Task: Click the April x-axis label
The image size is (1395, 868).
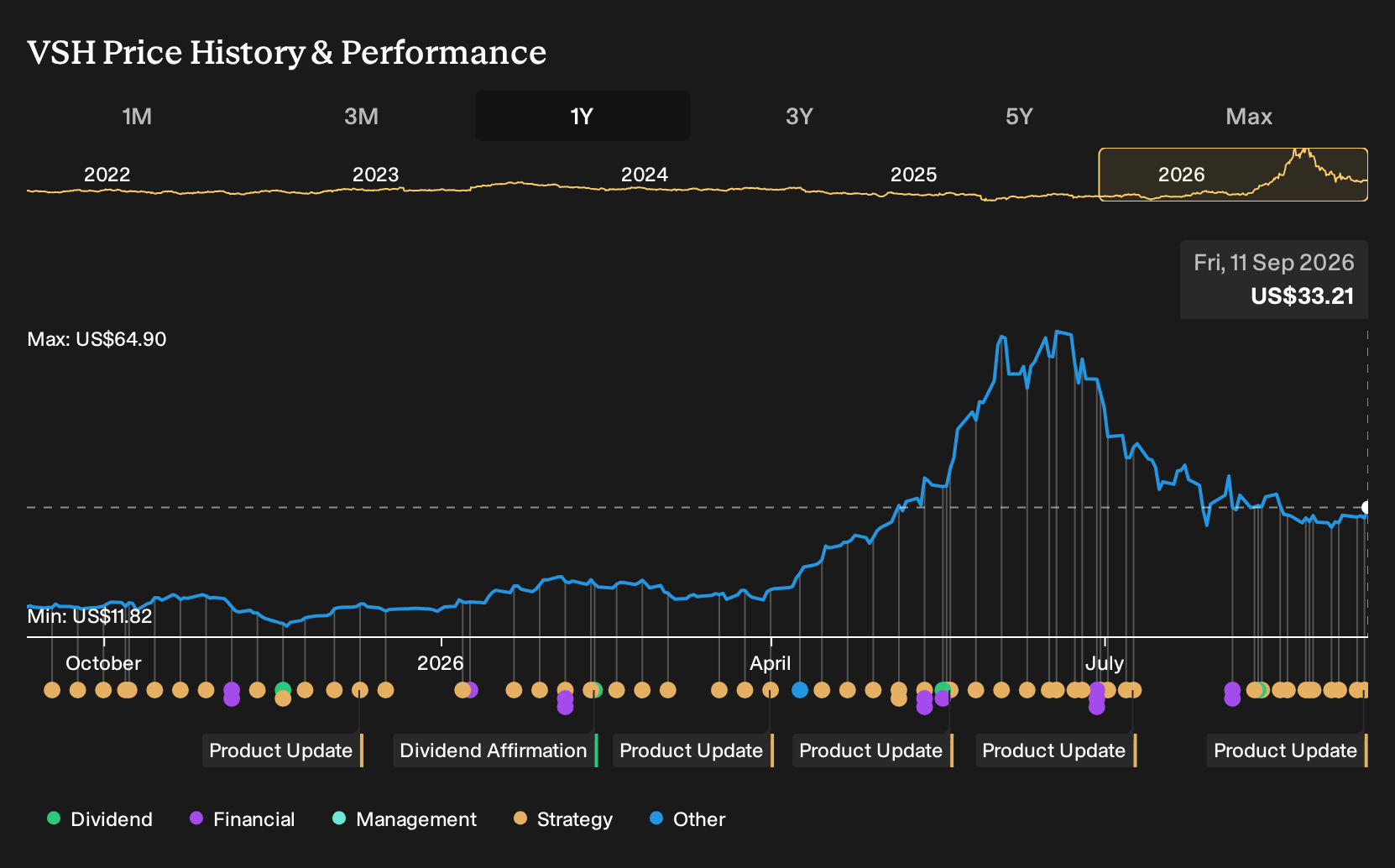Action: point(771,663)
